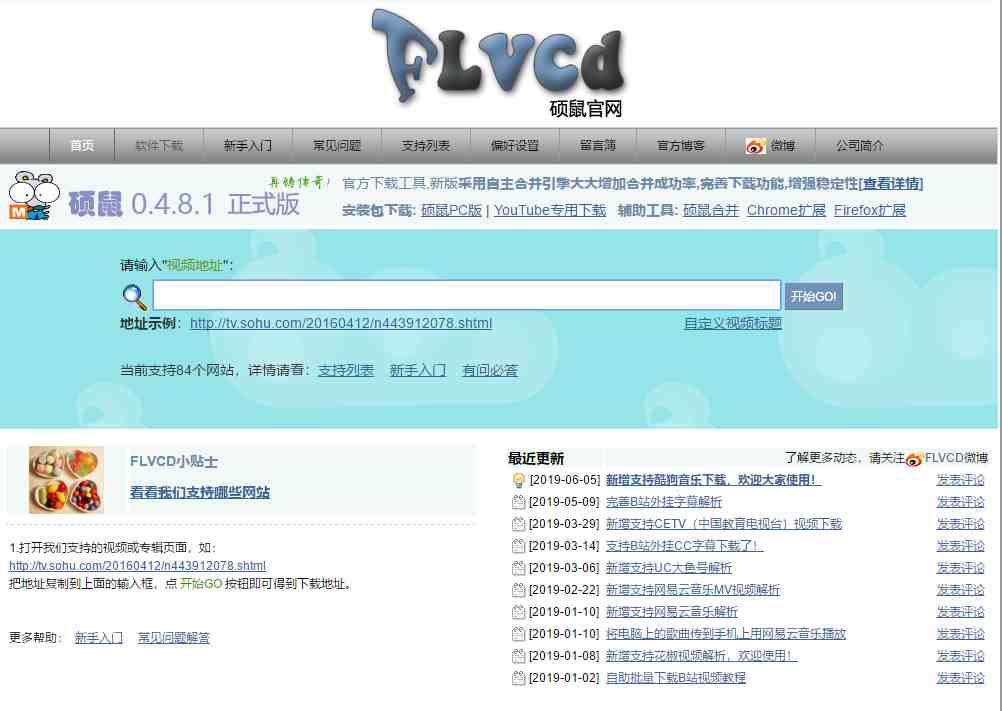Click the 最近更新 heading text
This screenshot has width=1002, height=711.
[x=536, y=459]
